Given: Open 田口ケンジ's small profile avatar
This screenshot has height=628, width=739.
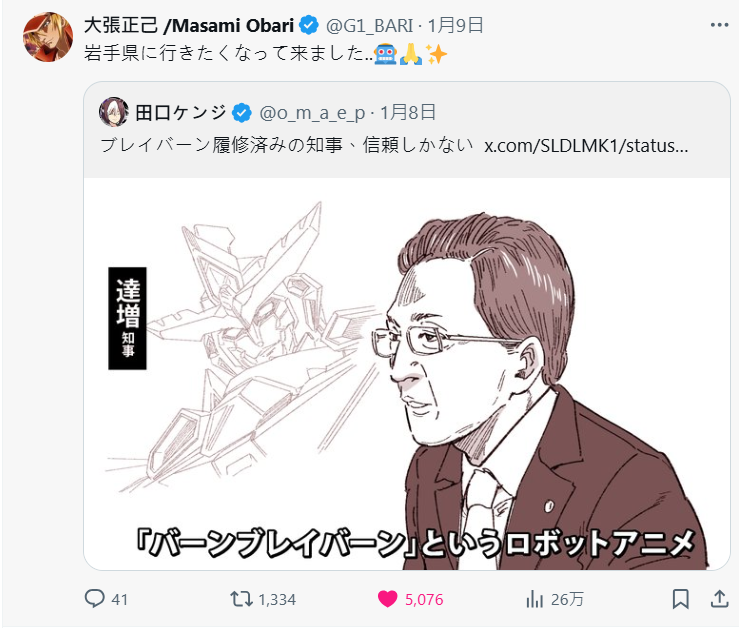Looking at the screenshot, I should 114,112.
